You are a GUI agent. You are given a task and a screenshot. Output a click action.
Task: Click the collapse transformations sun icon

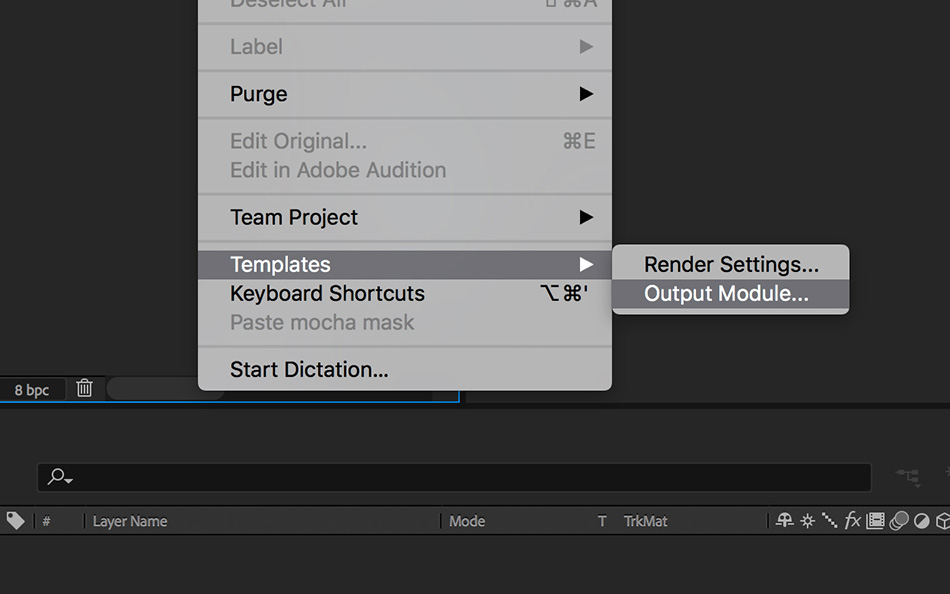click(807, 520)
